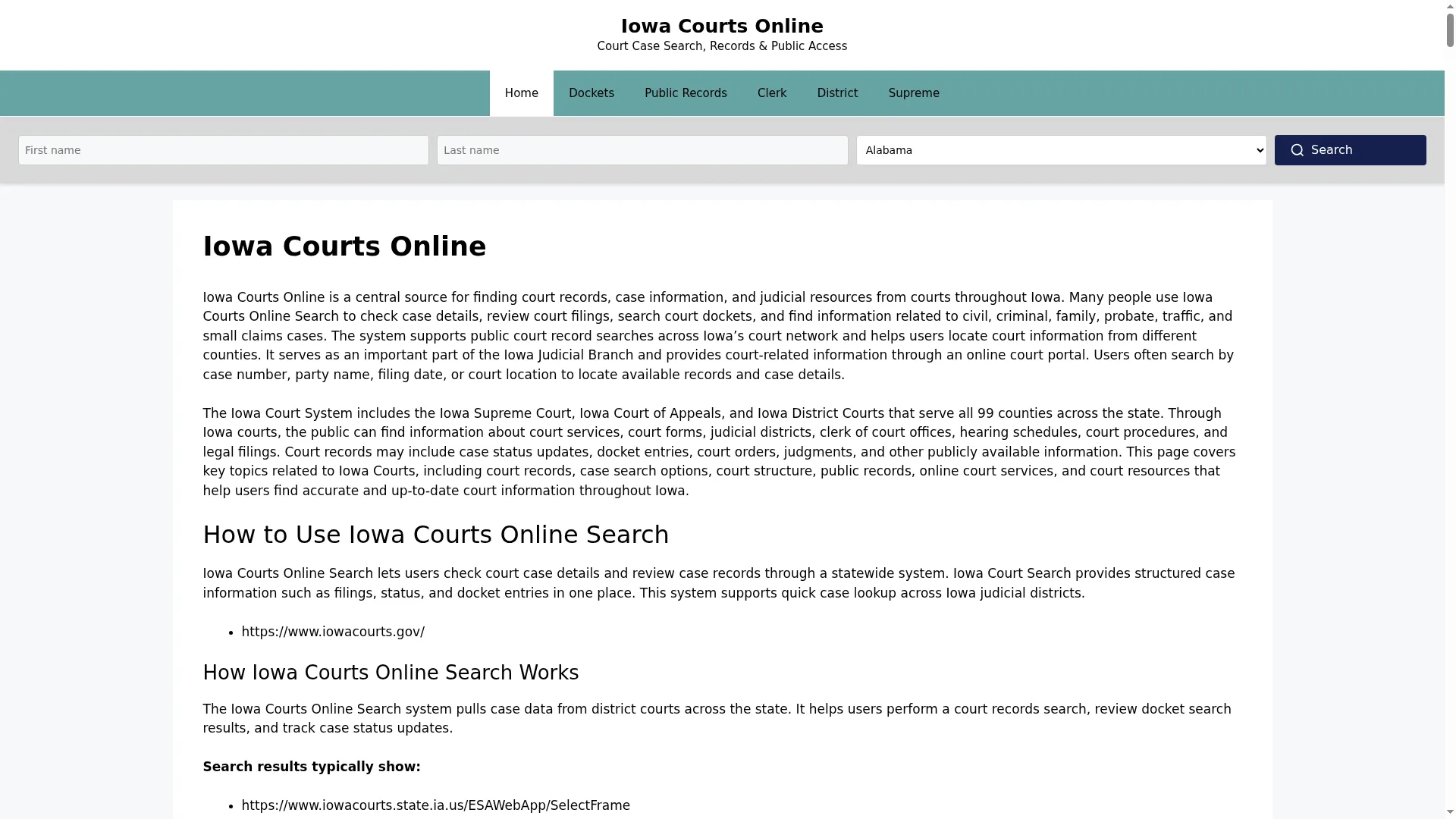1456x819 pixels.
Task: Open the Supreme navigation item
Action: pyautogui.click(x=914, y=93)
